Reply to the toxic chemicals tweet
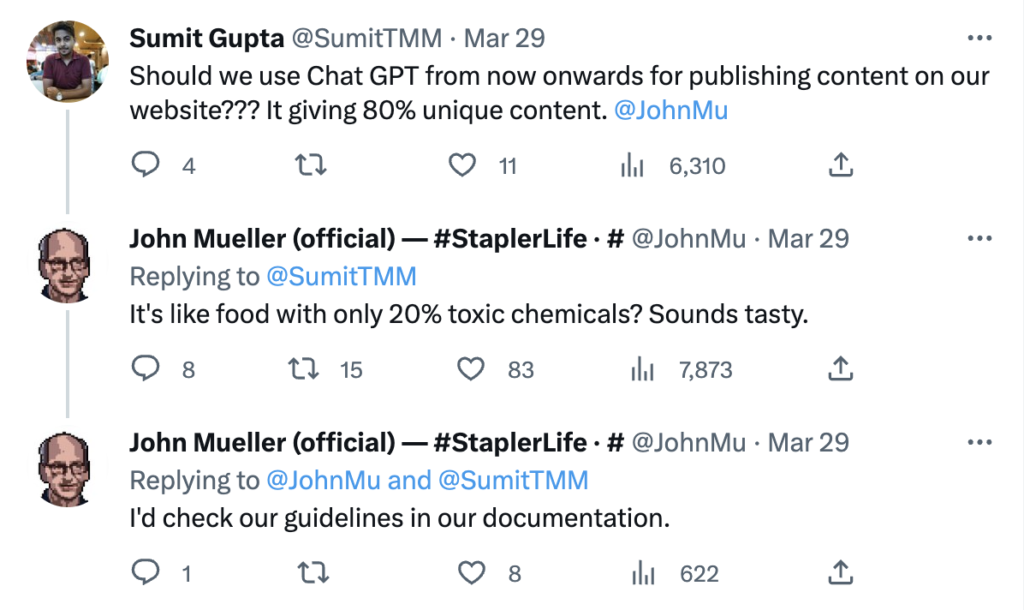 [146, 368]
